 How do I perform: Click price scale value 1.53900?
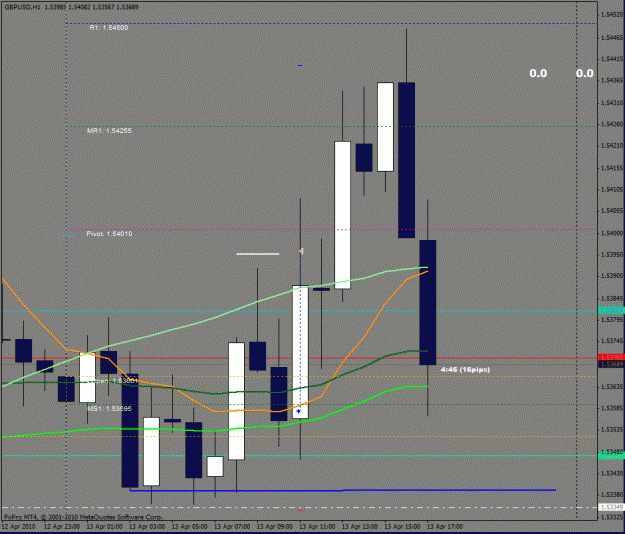612,276
